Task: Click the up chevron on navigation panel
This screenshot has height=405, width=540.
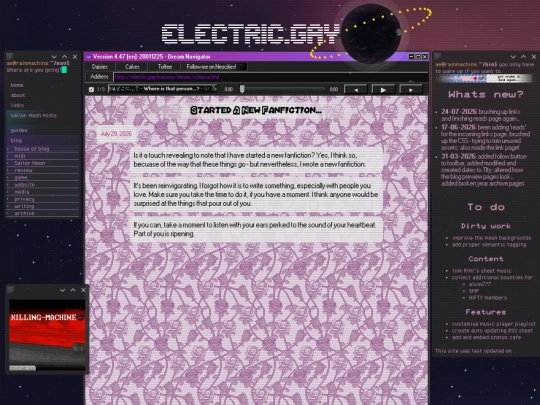Action: coord(64,57)
